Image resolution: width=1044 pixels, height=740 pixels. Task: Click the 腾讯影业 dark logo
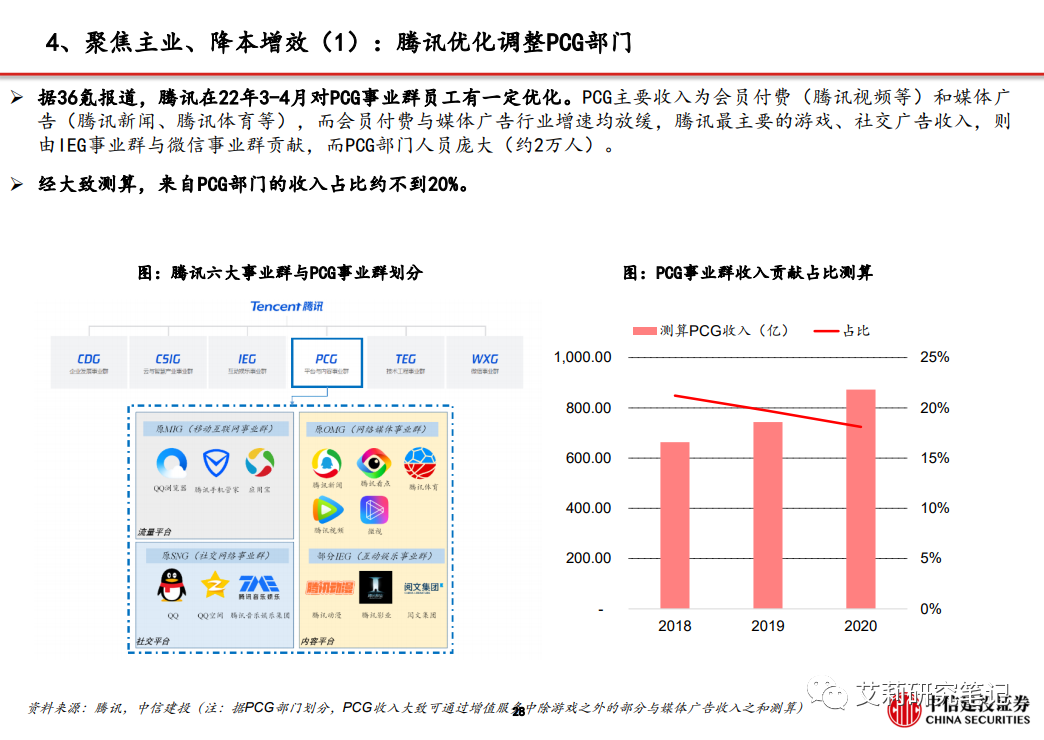tap(376, 587)
